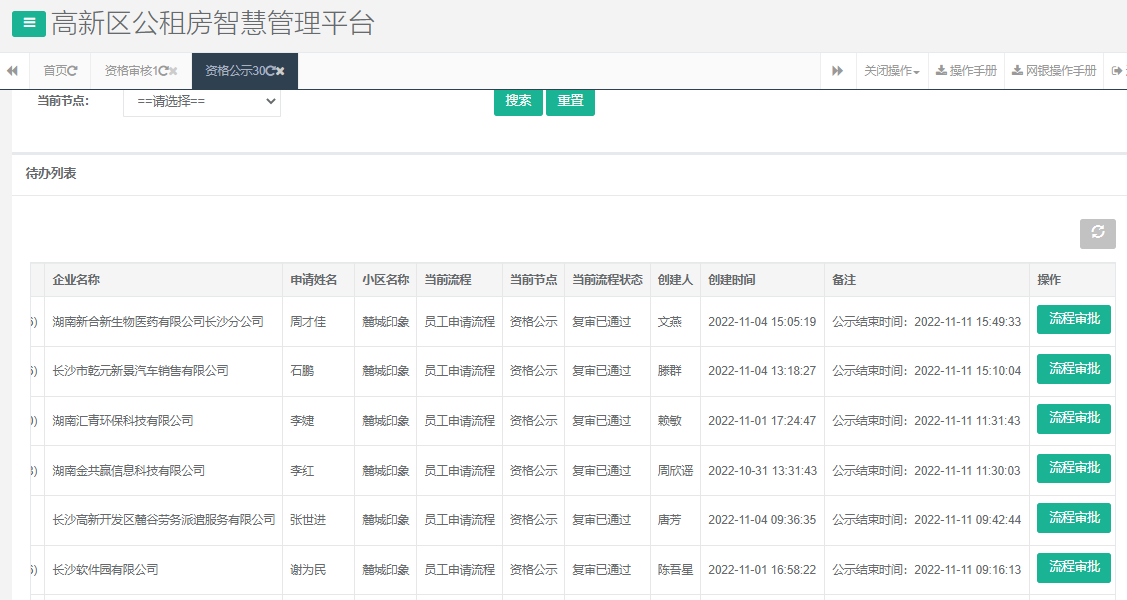Click the refresh icon inside the 首页 tab
Viewport: 1127px width, 600px height.
click(74, 71)
